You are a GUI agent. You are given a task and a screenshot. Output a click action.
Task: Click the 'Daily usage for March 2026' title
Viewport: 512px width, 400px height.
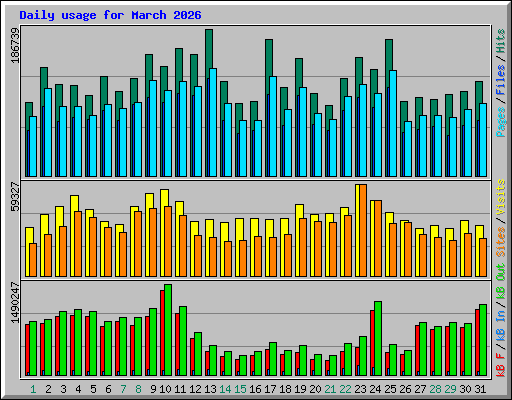coord(110,15)
